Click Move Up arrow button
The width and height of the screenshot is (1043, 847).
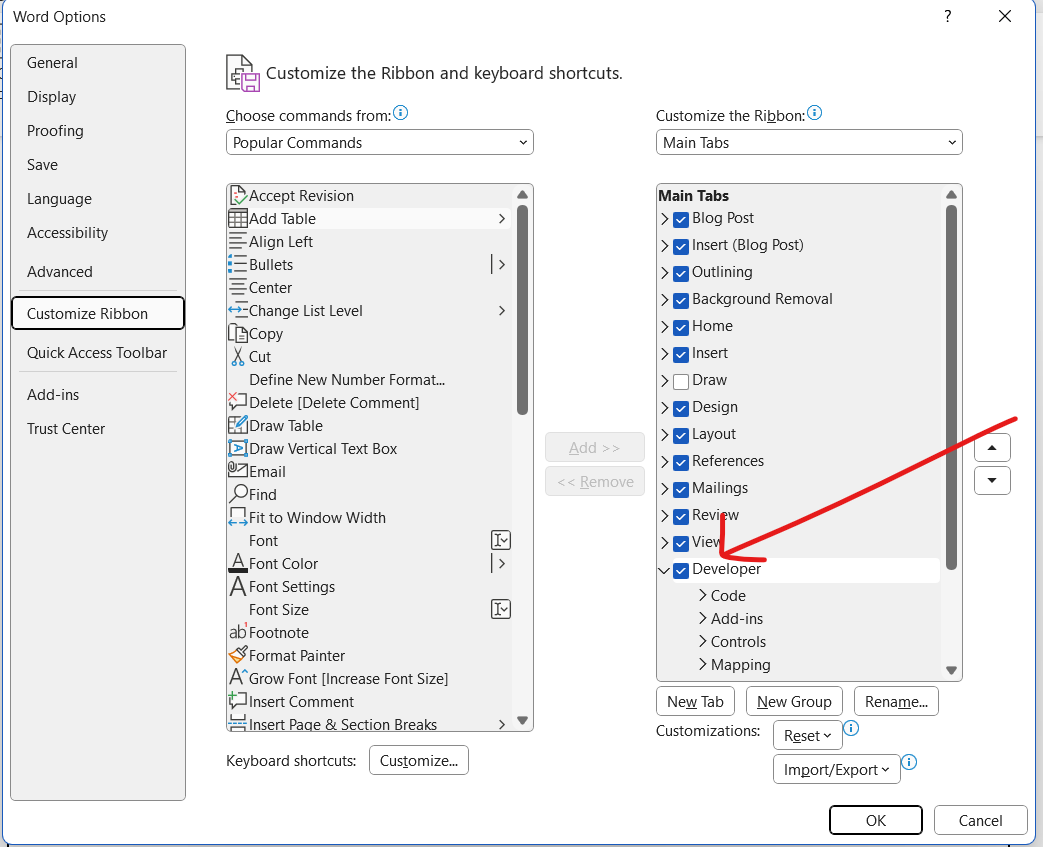coord(992,448)
